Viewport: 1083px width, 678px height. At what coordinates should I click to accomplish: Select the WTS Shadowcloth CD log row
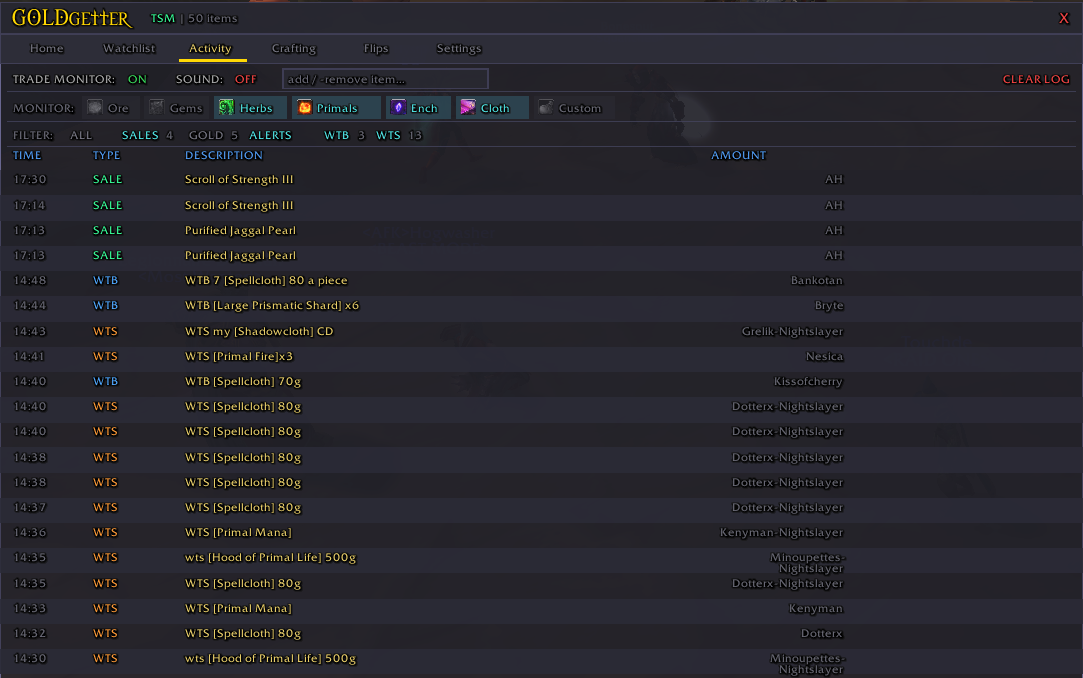pyautogui.click(x=428, y=331)
